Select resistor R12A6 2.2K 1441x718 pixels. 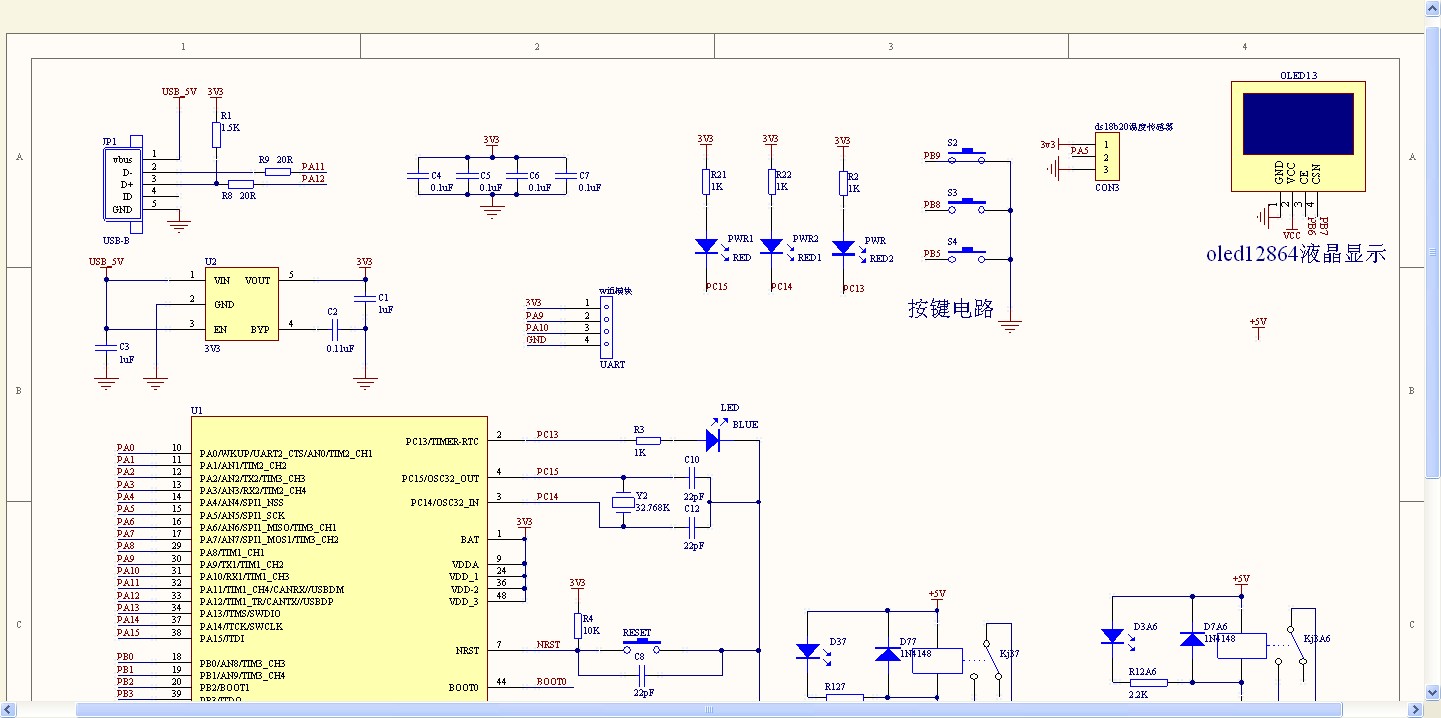[1148, 682]
